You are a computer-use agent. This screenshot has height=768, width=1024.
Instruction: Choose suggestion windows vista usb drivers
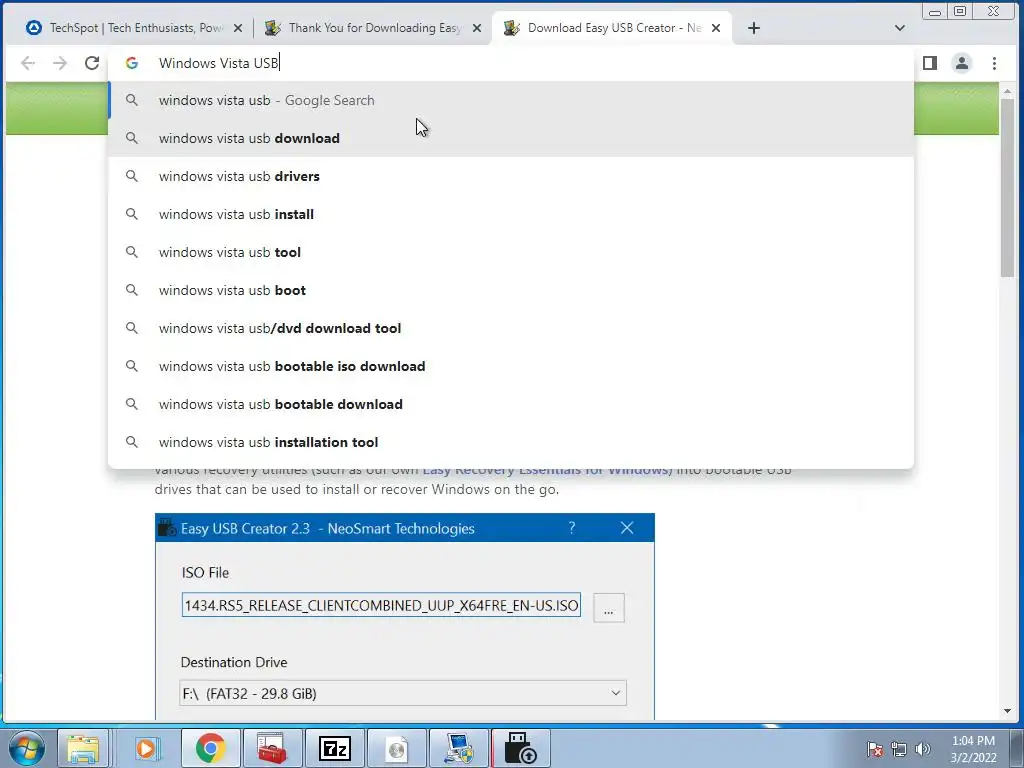click(x=511, y=176)
